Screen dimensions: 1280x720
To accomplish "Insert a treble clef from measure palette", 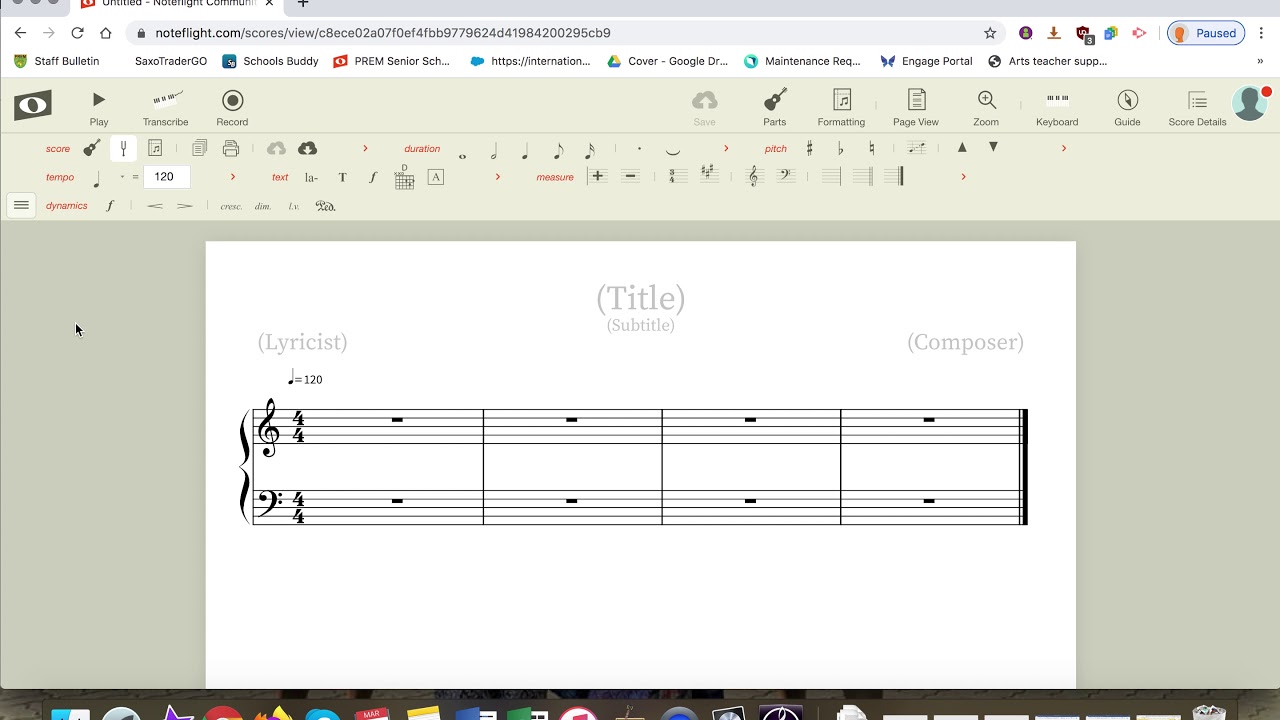I will pyautogui.click(x=754, y=176).
